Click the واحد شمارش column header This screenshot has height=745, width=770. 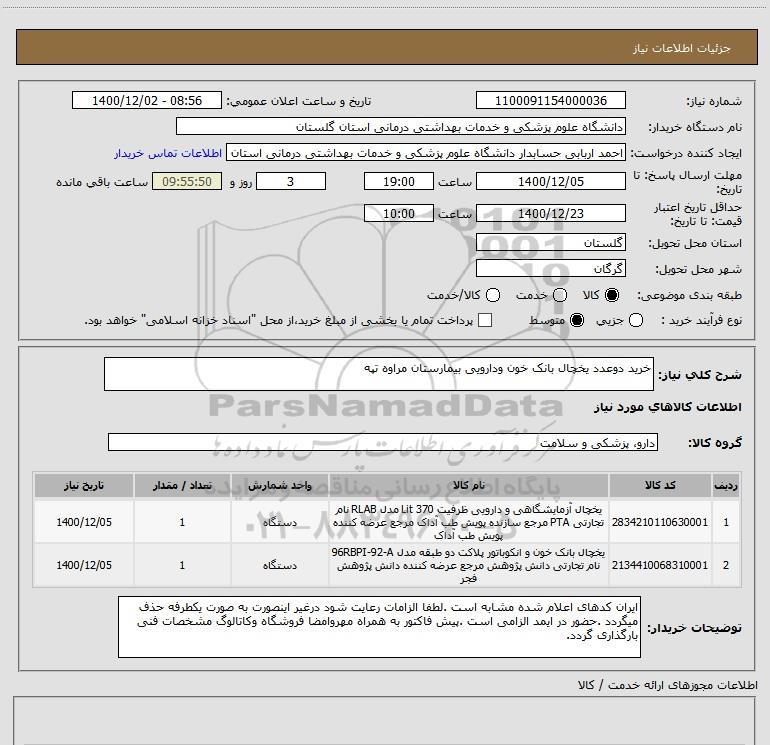coord(279,486)
